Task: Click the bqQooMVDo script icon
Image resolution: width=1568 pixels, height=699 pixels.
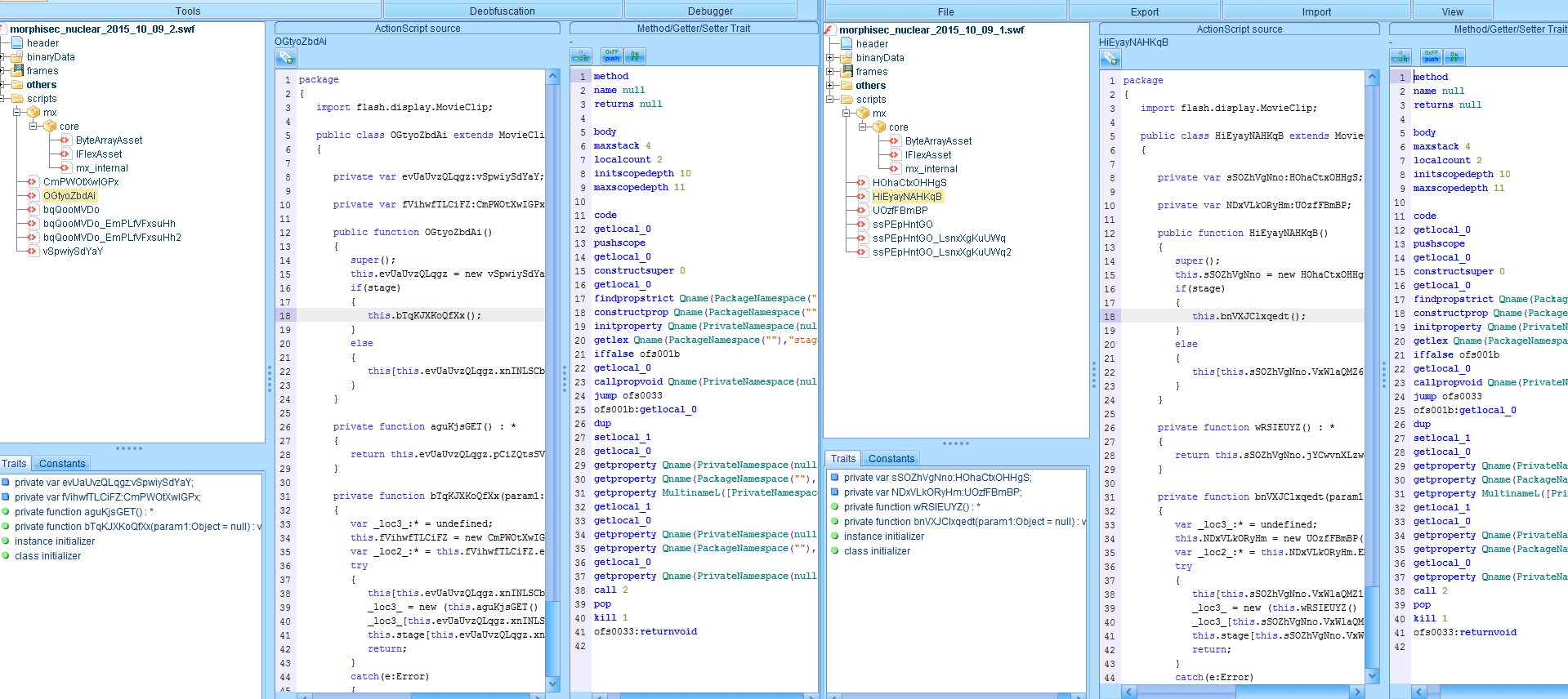Action: [33, 209]
